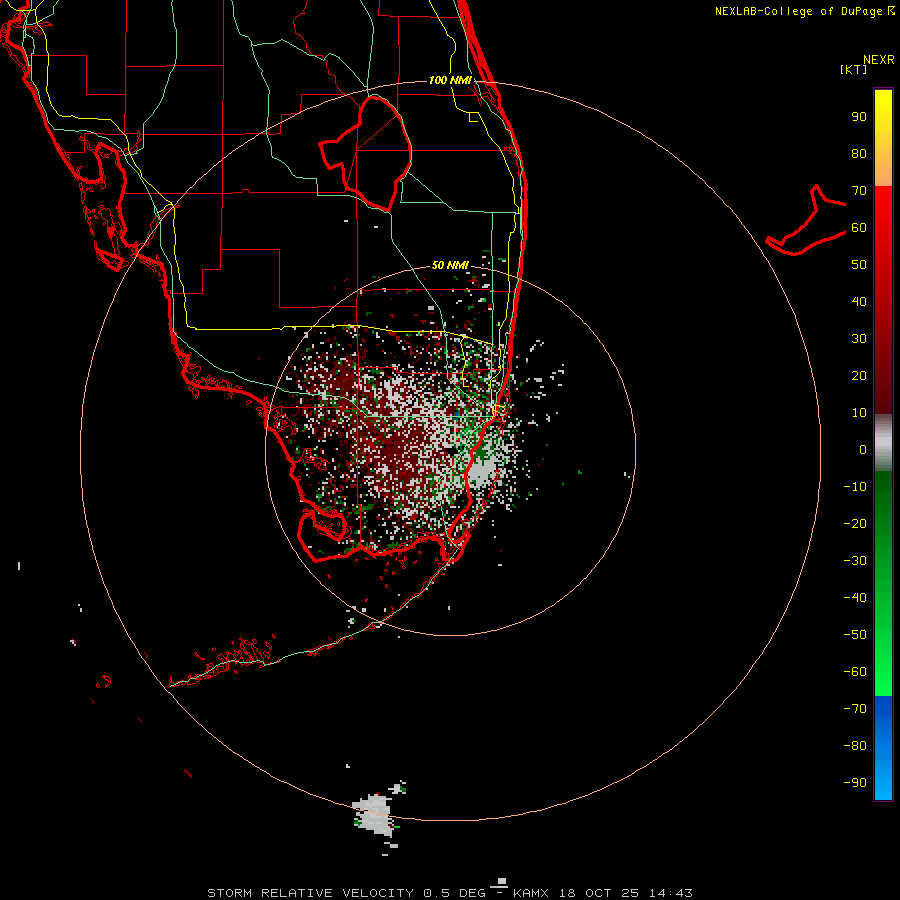Select the 40 value on the velocity scale
The width and height of the screenshot is (900, 900).
click(859, 301)
